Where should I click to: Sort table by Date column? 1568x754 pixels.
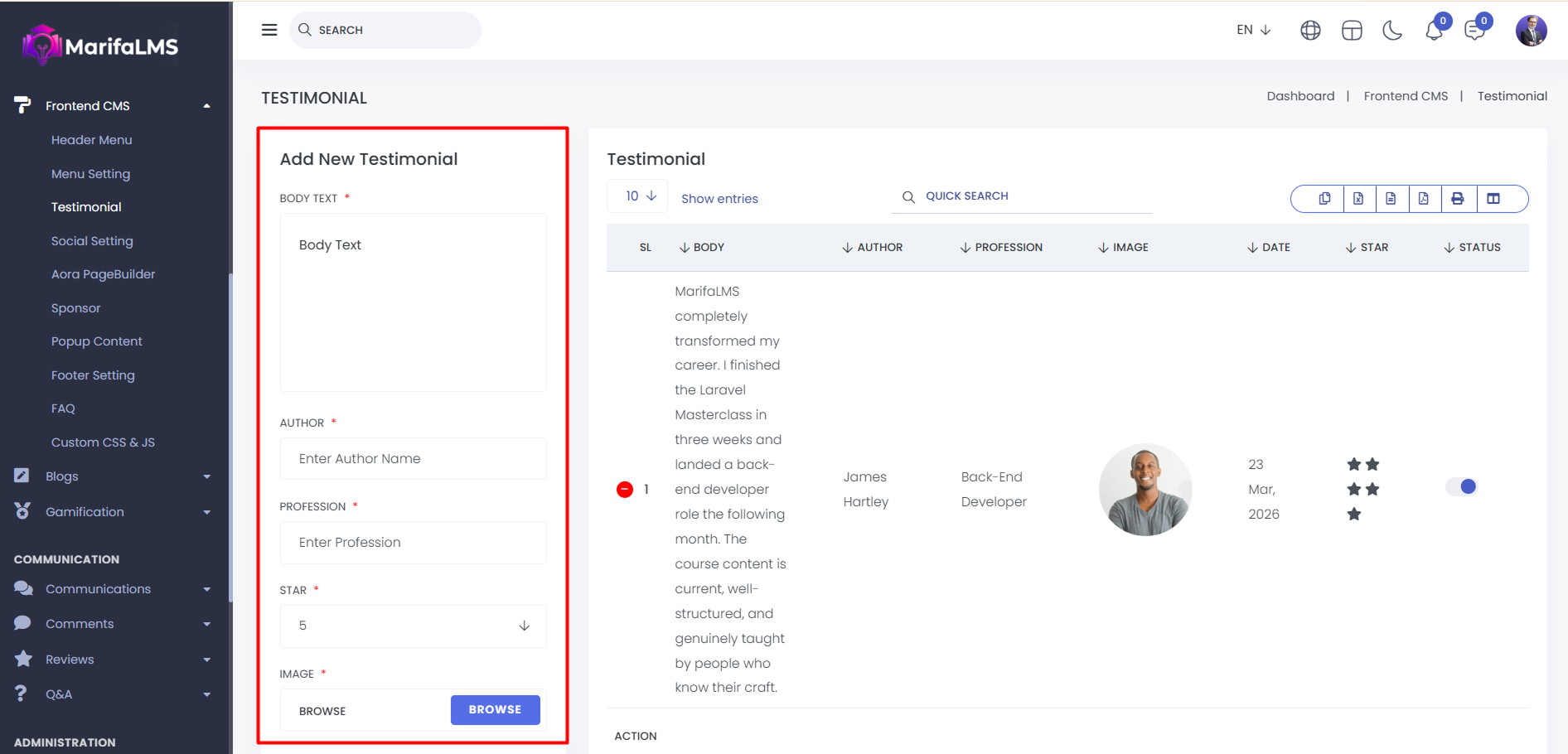[x=1270, y=248]
